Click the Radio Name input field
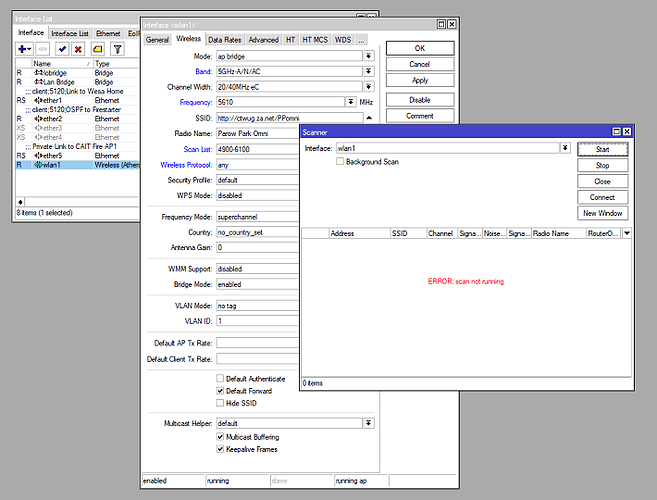The width and height of the screenshot is (657, 500). (258, 133)
